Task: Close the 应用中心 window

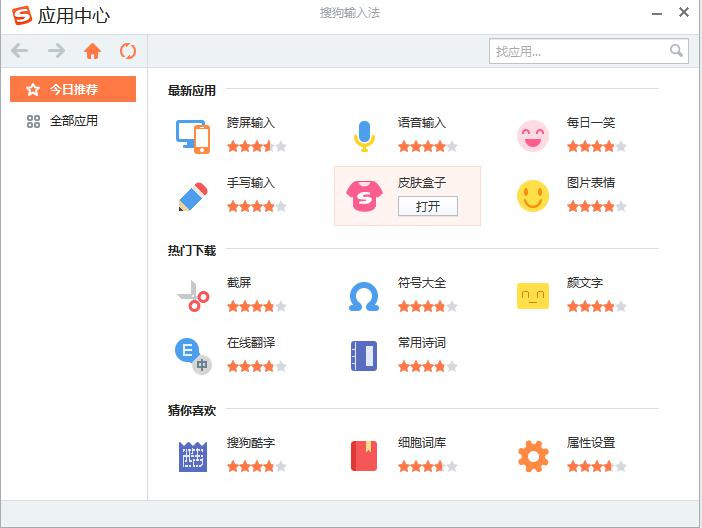Action: (x=684, y=12)
